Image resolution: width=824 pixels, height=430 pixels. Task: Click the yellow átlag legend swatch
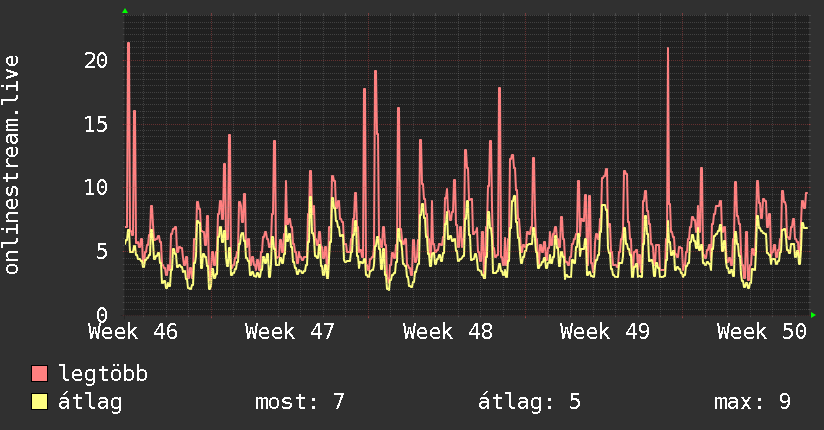tap(39, 402)
